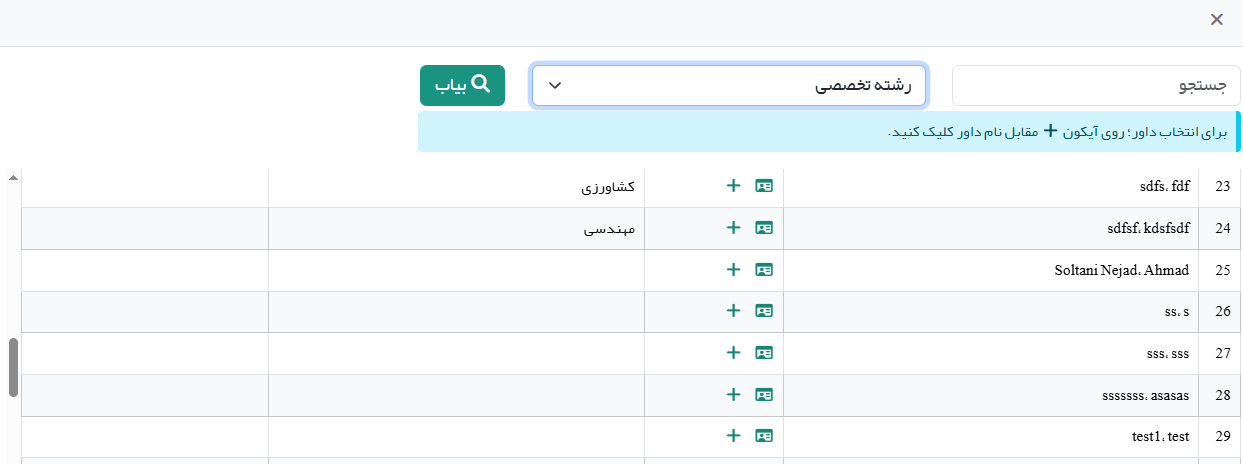Add reviewer test1, test via plus icon
This screenshot has width=1243, height=464.
coord(733,436)
